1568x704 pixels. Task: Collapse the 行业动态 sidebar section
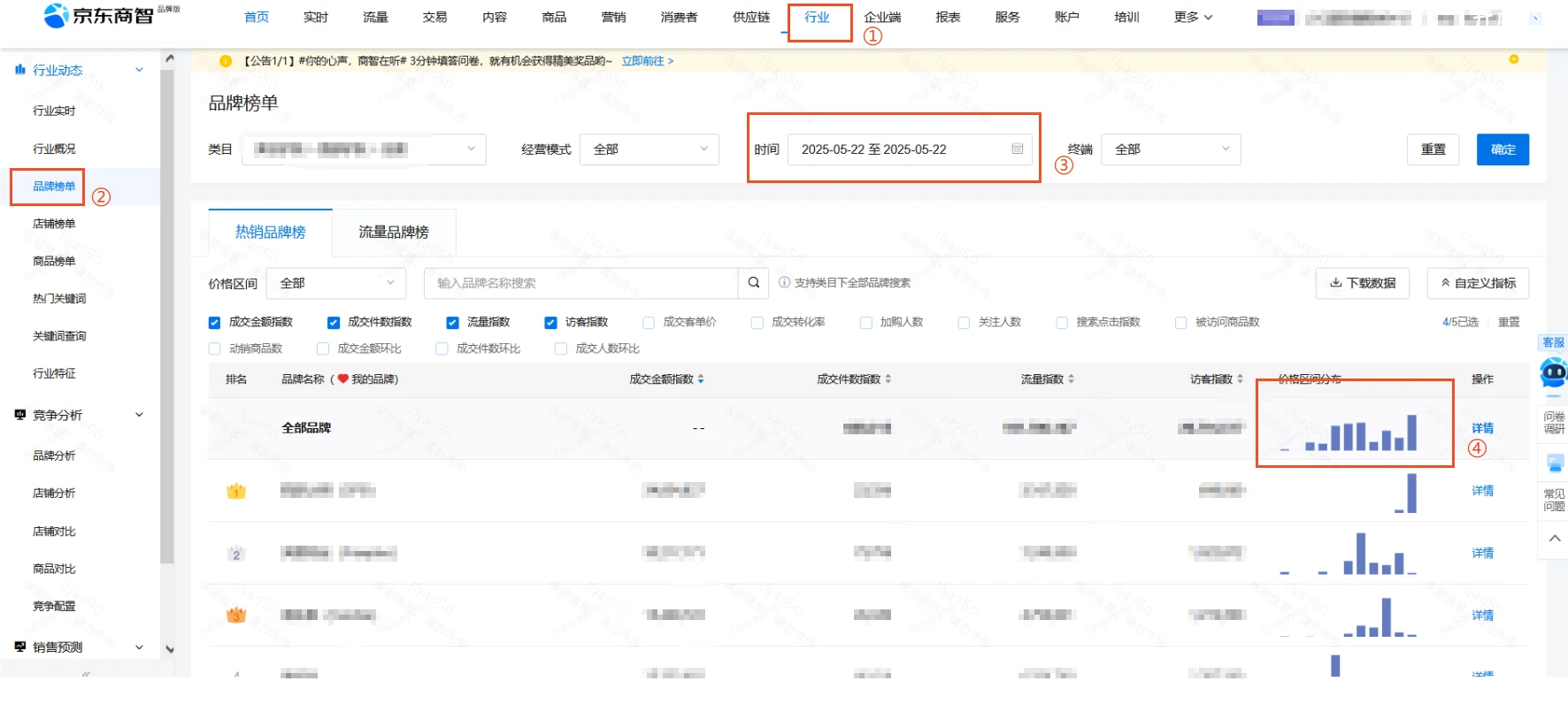pyautogui.click(x=139, y=70)
